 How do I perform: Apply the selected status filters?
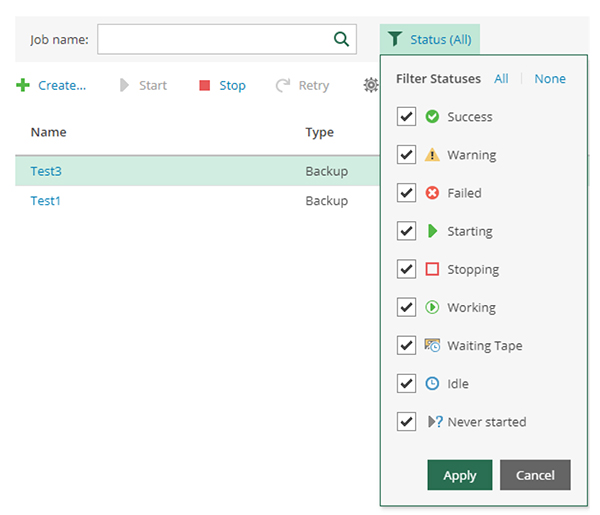tap(459, 475)
